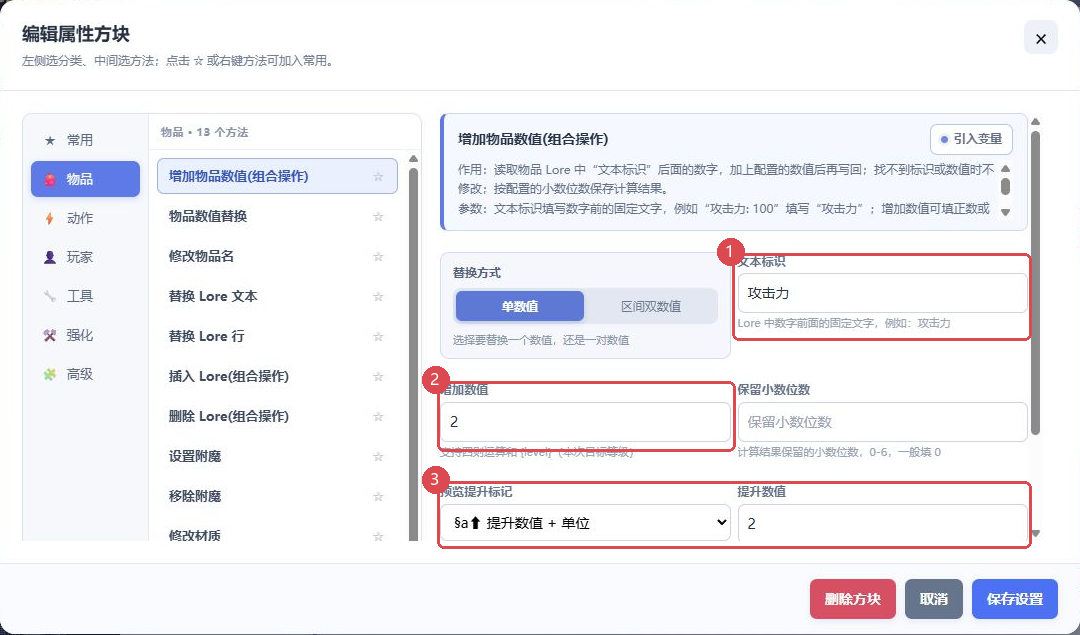Click the 保存设置 button

point(1015,599)
